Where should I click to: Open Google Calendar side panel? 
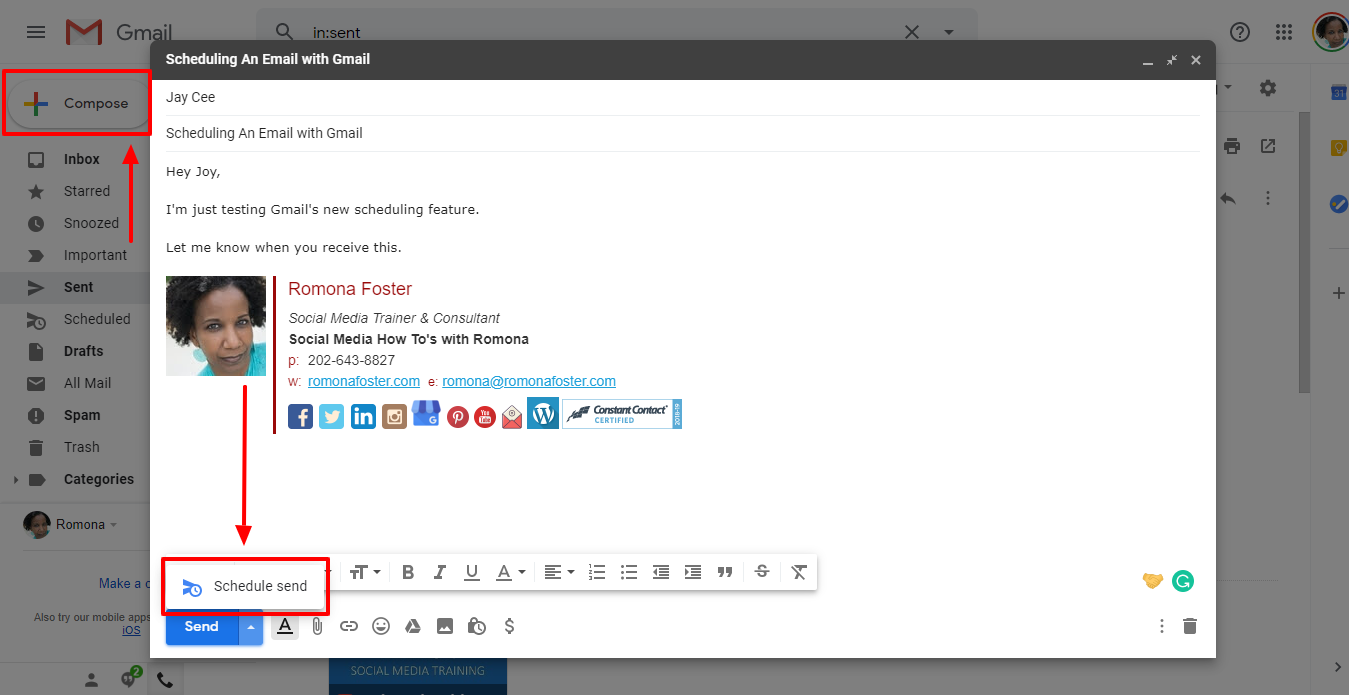point(1338,92)
